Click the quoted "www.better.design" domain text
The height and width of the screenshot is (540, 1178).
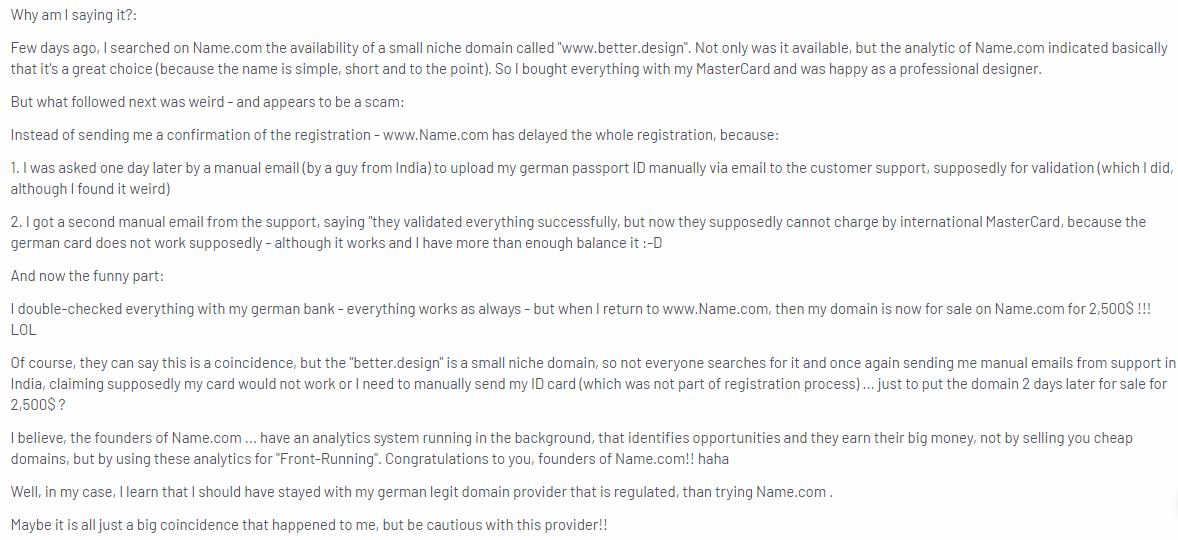(x=622, y=48)
